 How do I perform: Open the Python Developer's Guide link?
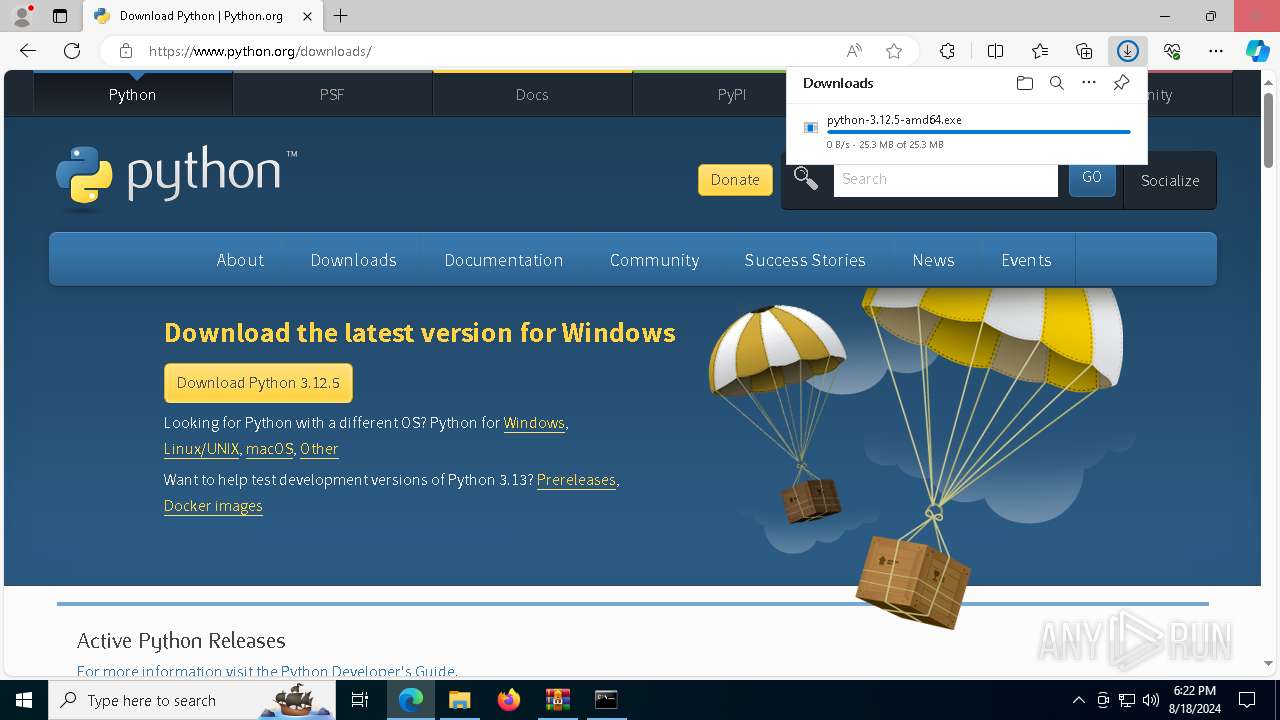pos(368,671)
